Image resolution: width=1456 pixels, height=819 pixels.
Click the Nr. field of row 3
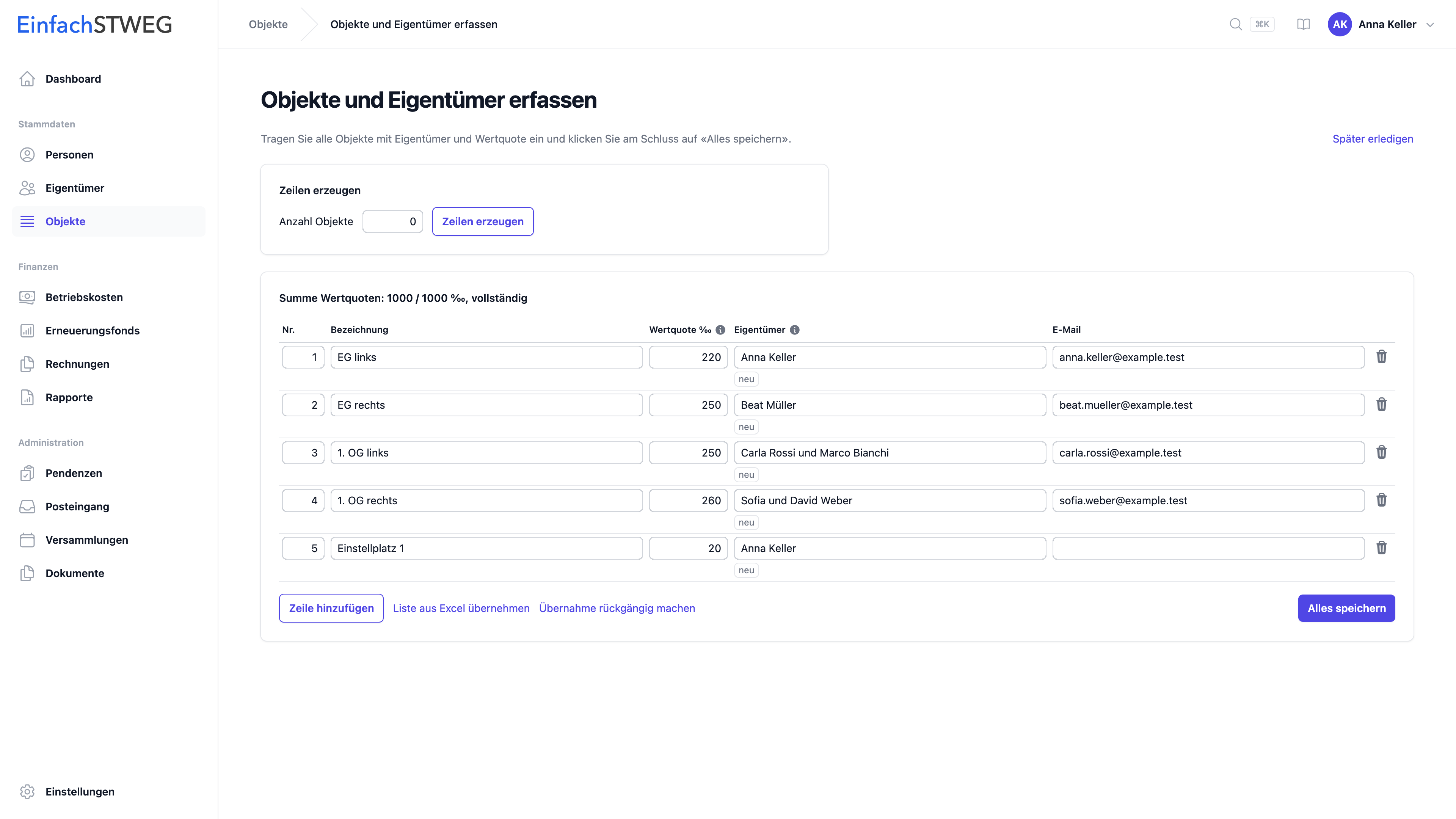pos(303,453)
